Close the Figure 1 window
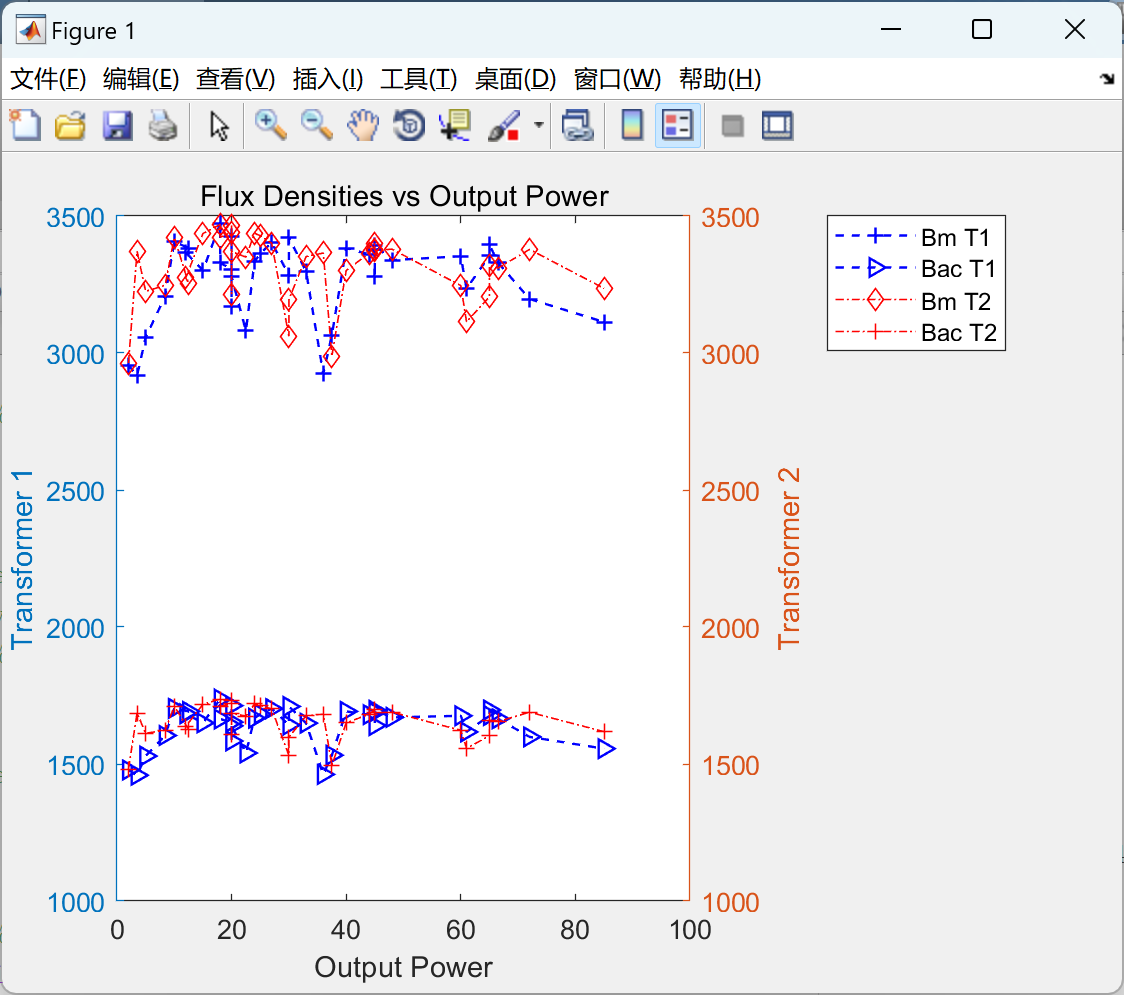 pyautogui.click(x=1075, y=29)
